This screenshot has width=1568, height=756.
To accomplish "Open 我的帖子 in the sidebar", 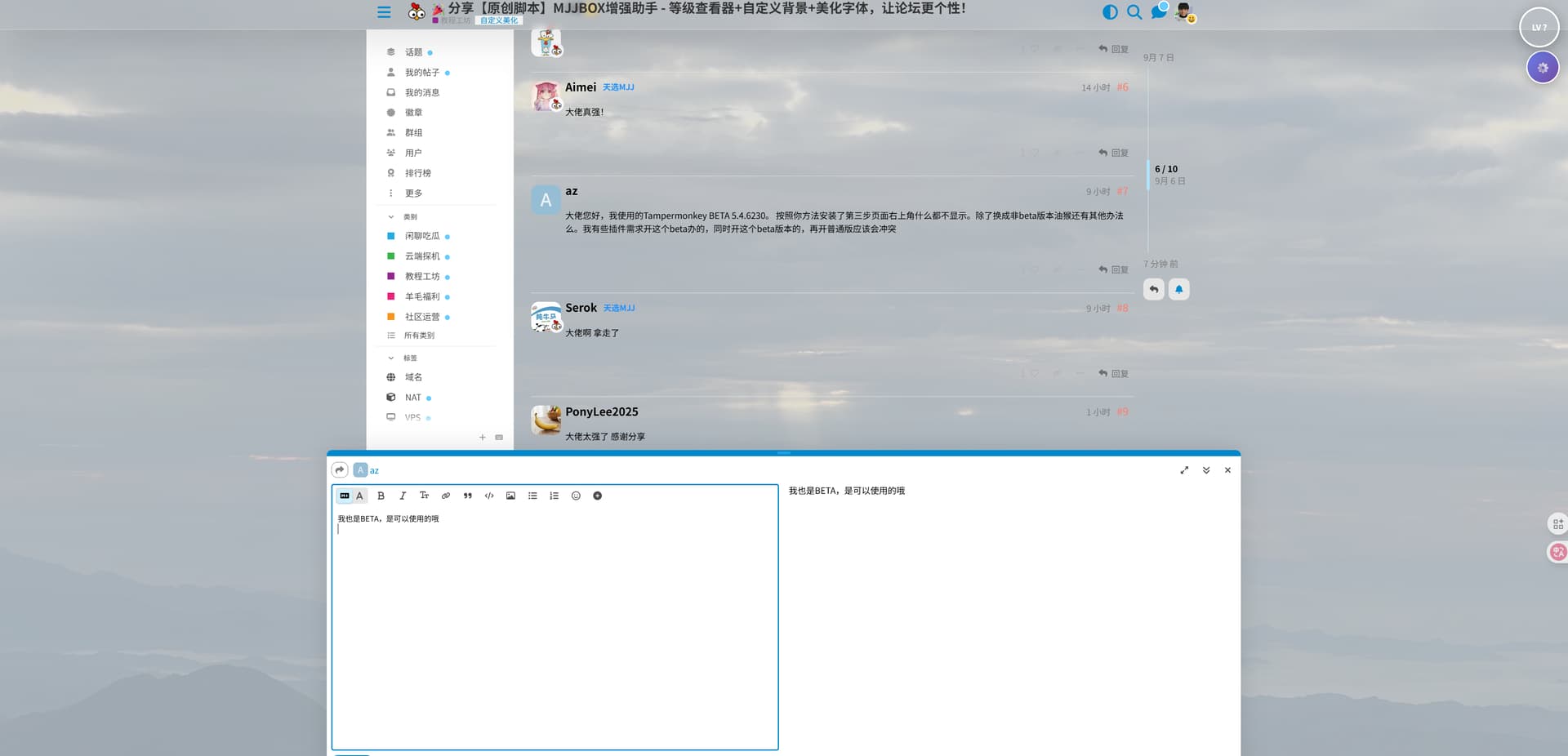I will tap(421, 73).
